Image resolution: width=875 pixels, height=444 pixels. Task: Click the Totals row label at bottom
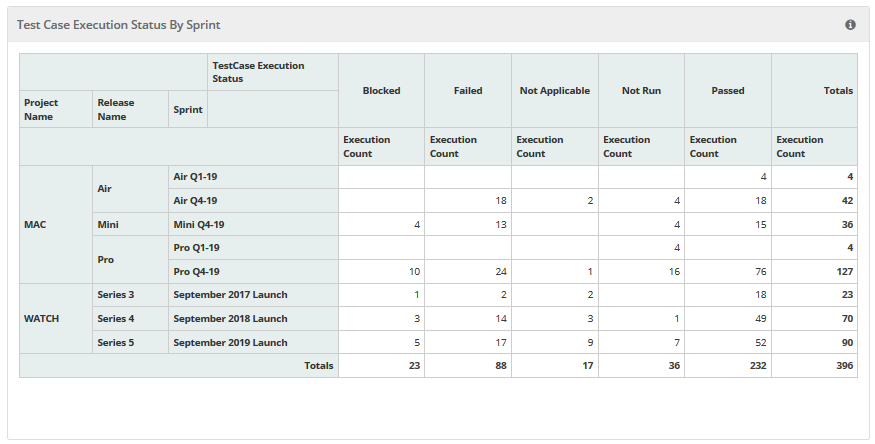coord(179,365)
